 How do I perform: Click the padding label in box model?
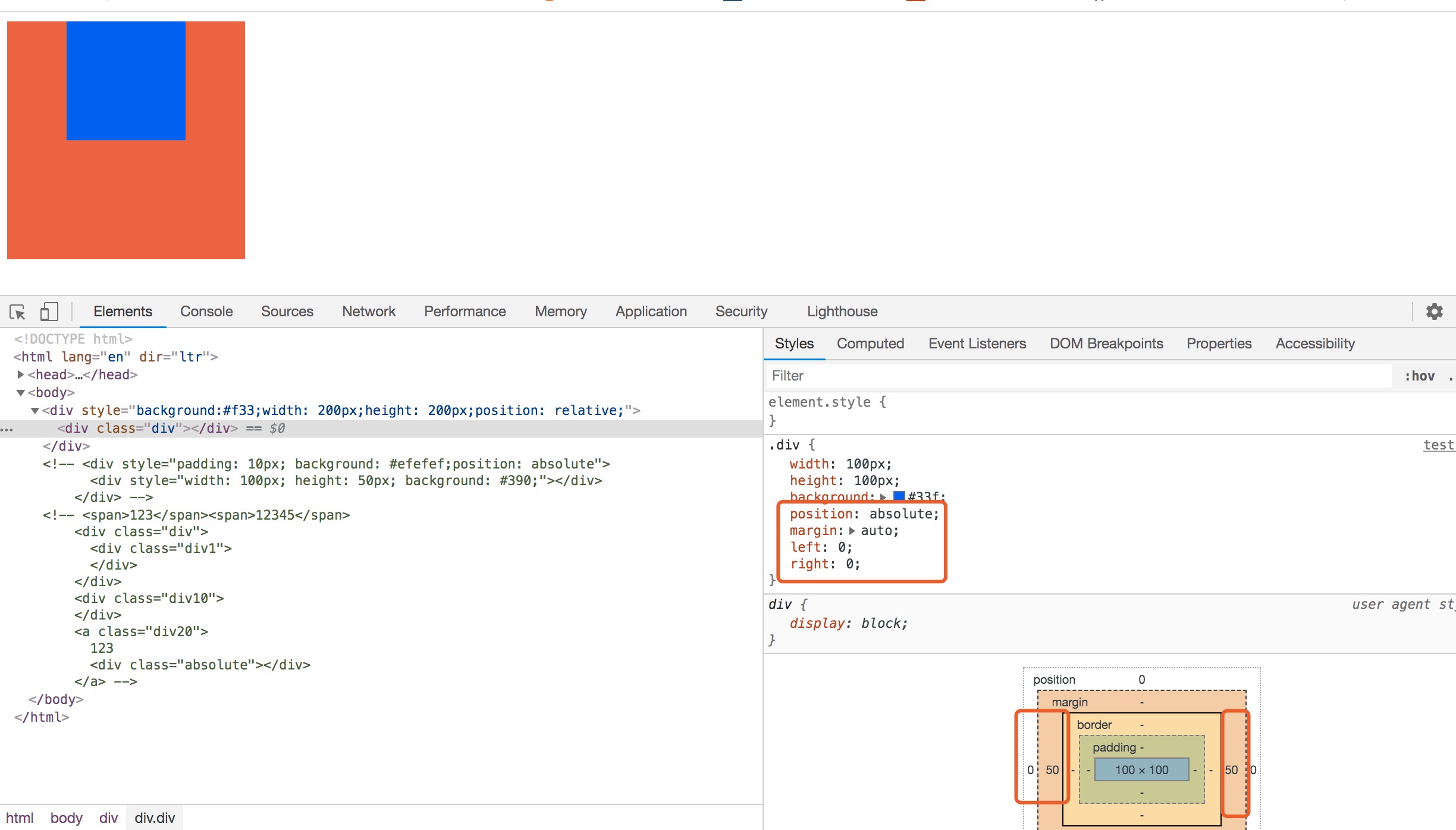pyautogui.click(x=1114, y=747)
